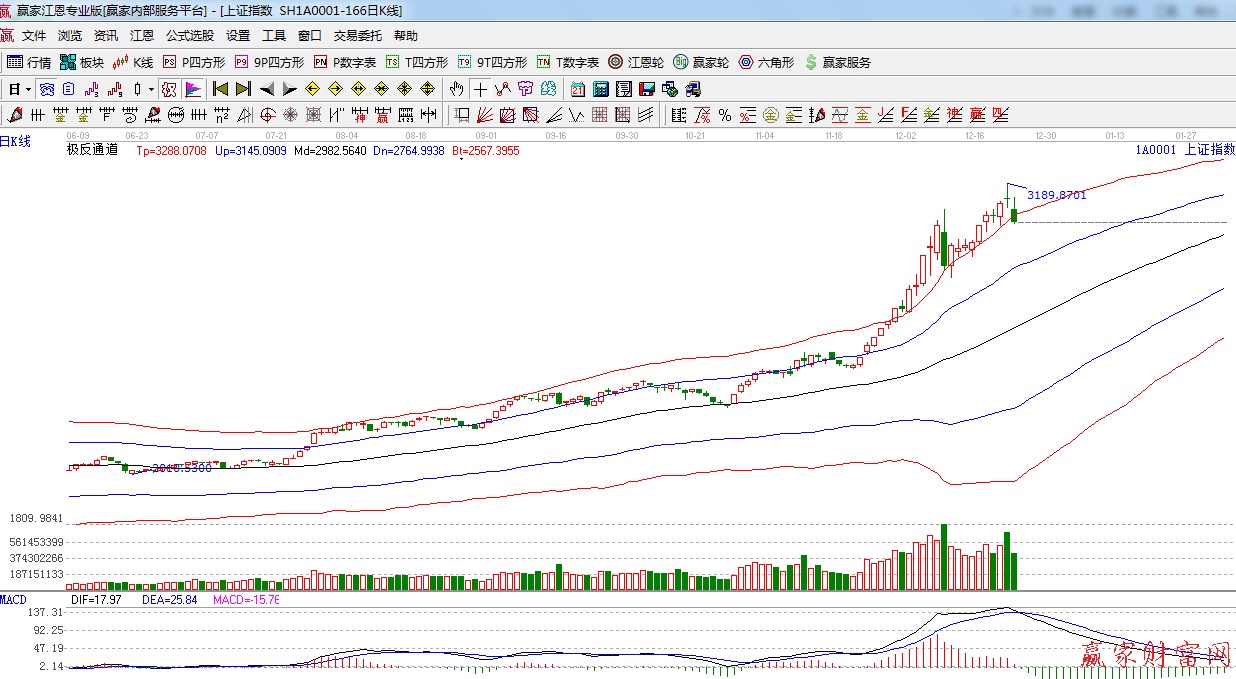Click the 极反通道 indicator label
Image resolution: width=1236 pixels, height=679 pixels.
[92, 151]
